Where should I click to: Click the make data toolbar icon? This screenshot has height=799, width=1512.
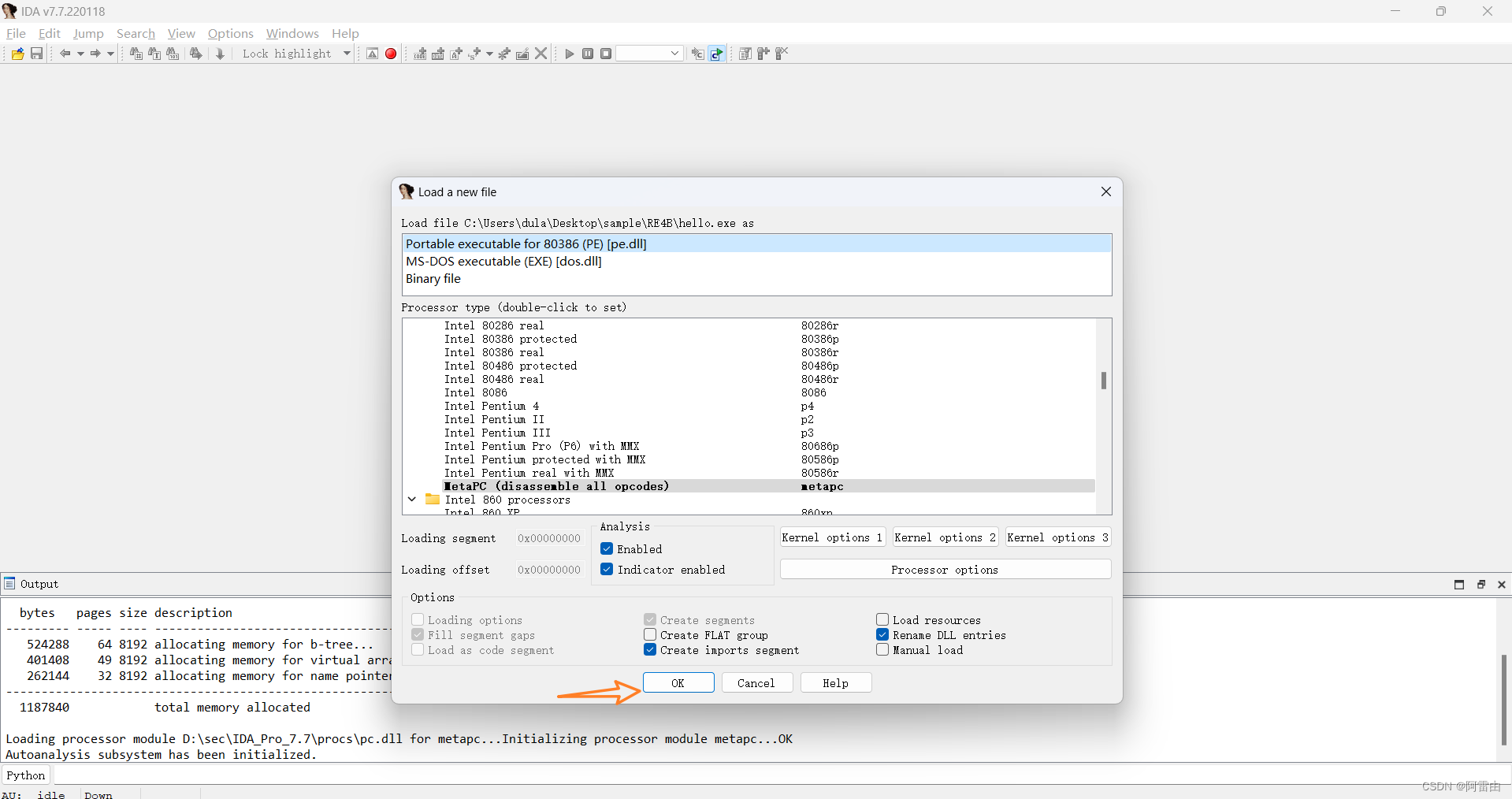tap(438, 54)
